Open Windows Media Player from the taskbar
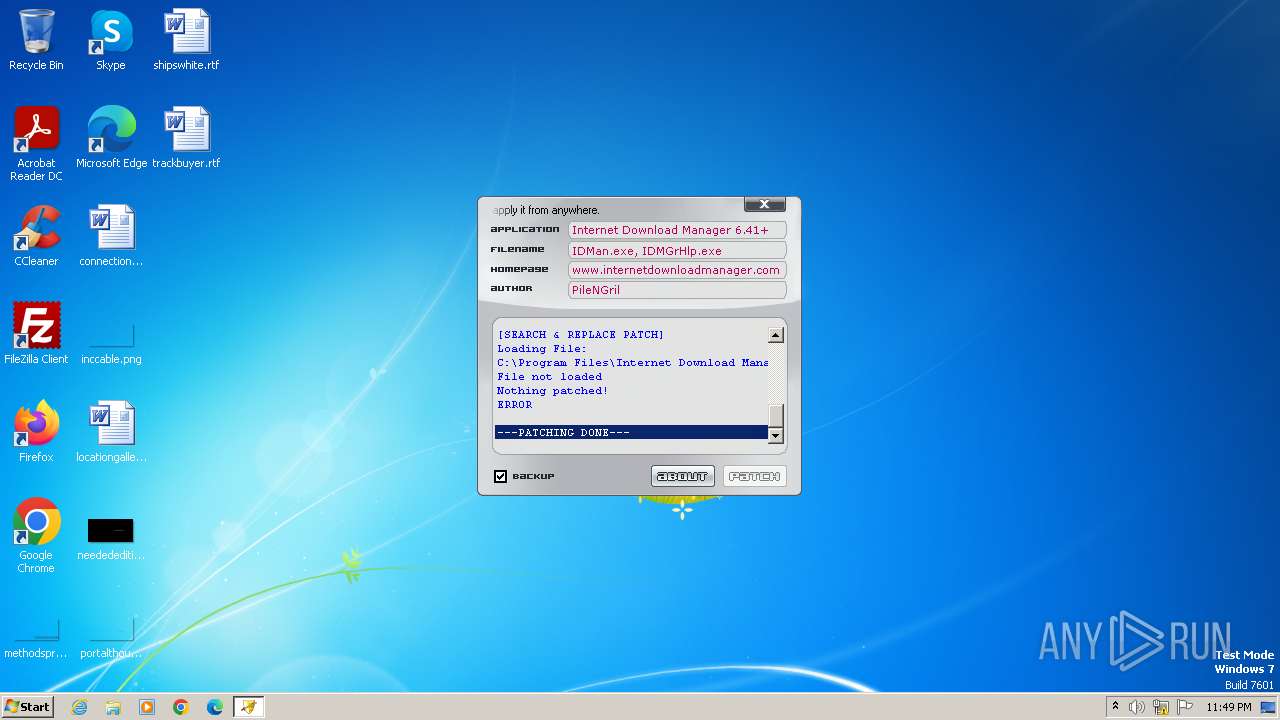This screenshot has width=1280, height=720. coord(147,707)
